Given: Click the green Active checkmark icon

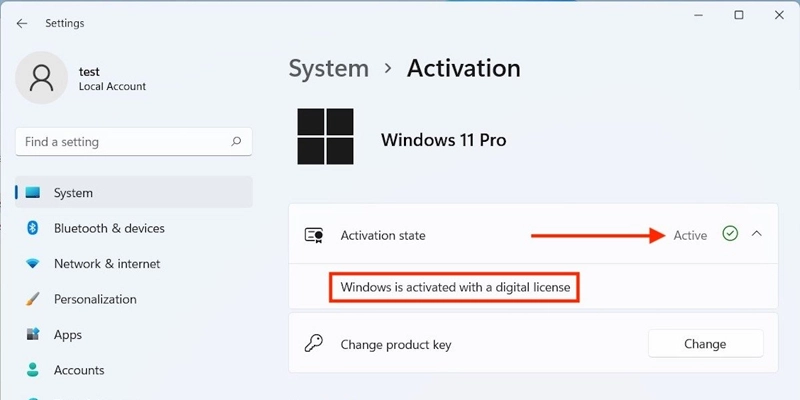Looking at the screenshot, I should point(730,234).
